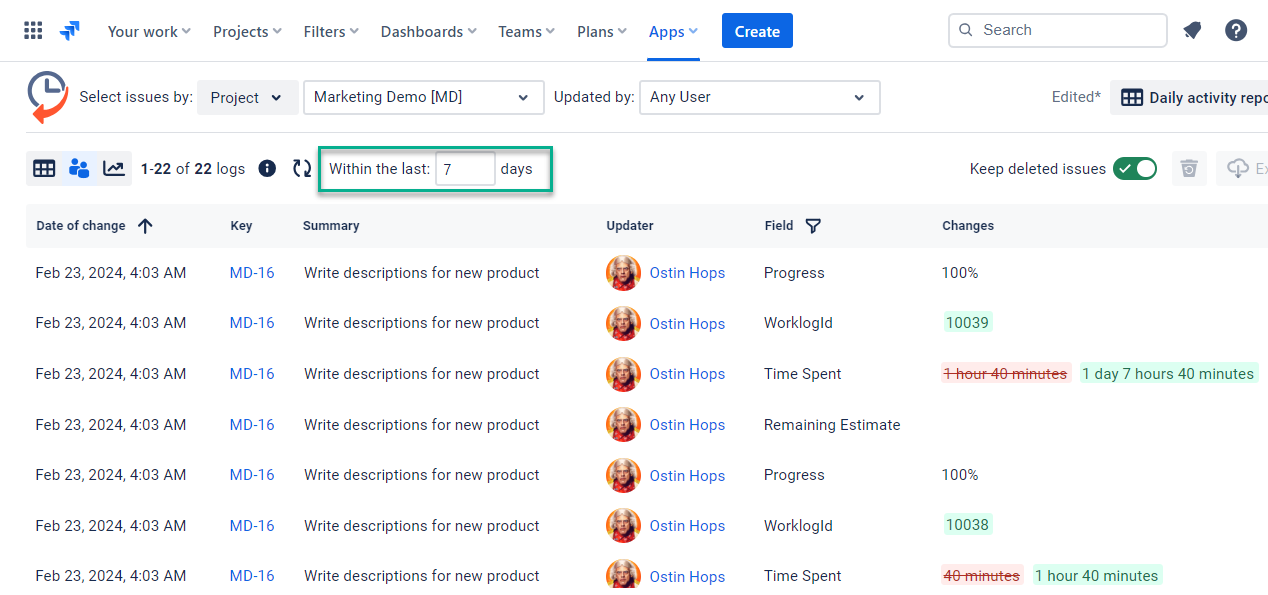Click the refresh logs icon

pos(302,169)
